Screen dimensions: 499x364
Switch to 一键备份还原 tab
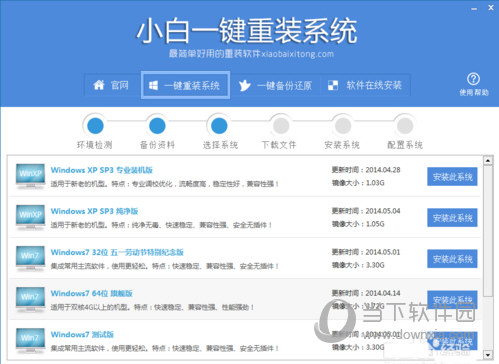point(275,85)
